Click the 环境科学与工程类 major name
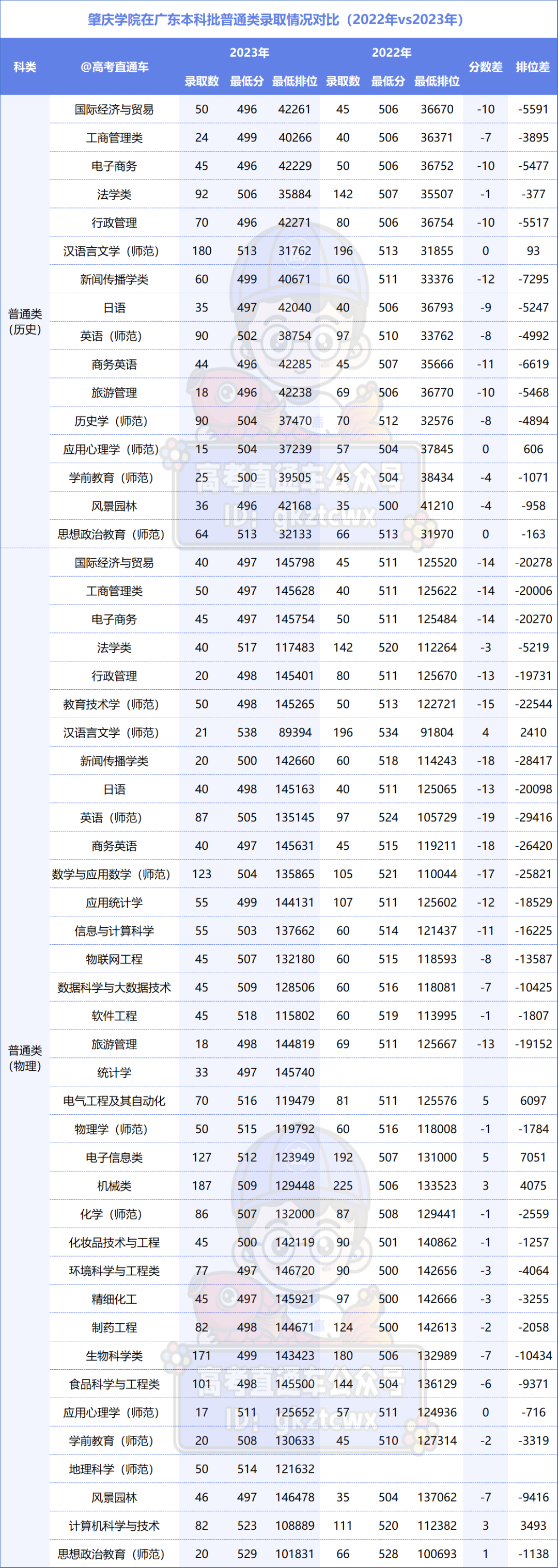Screen dimensions: 558x1568 click(115, 1271)
